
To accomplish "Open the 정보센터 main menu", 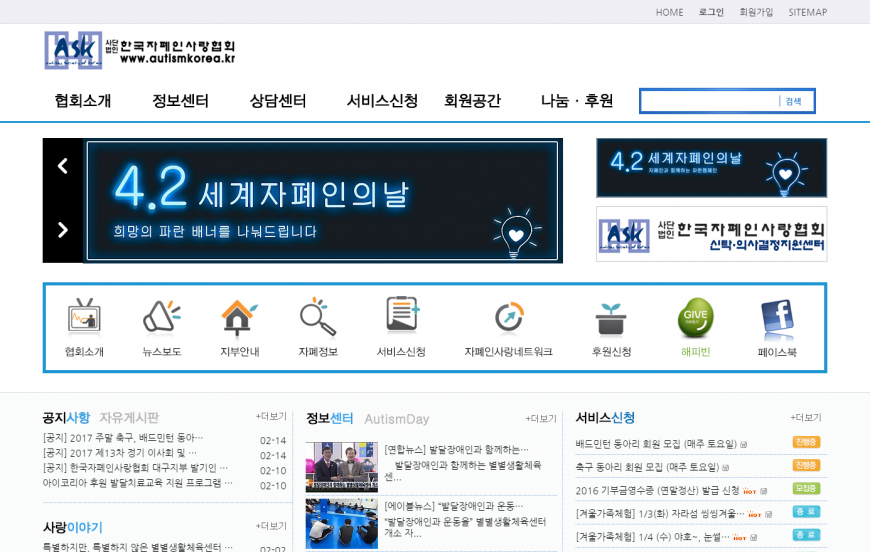I will point(180,101).
